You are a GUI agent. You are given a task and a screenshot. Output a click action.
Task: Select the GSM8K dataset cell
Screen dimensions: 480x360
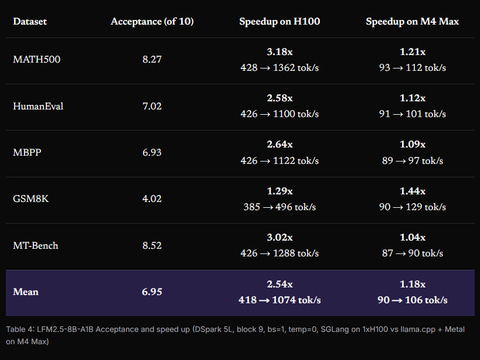[x=31, y=199]
